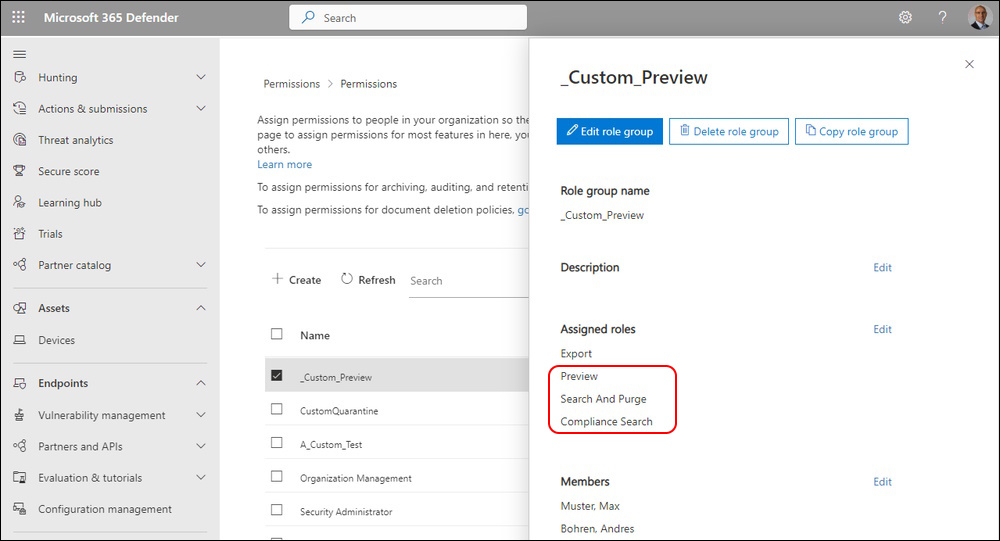Click the Learn more link

click(284, 164)
